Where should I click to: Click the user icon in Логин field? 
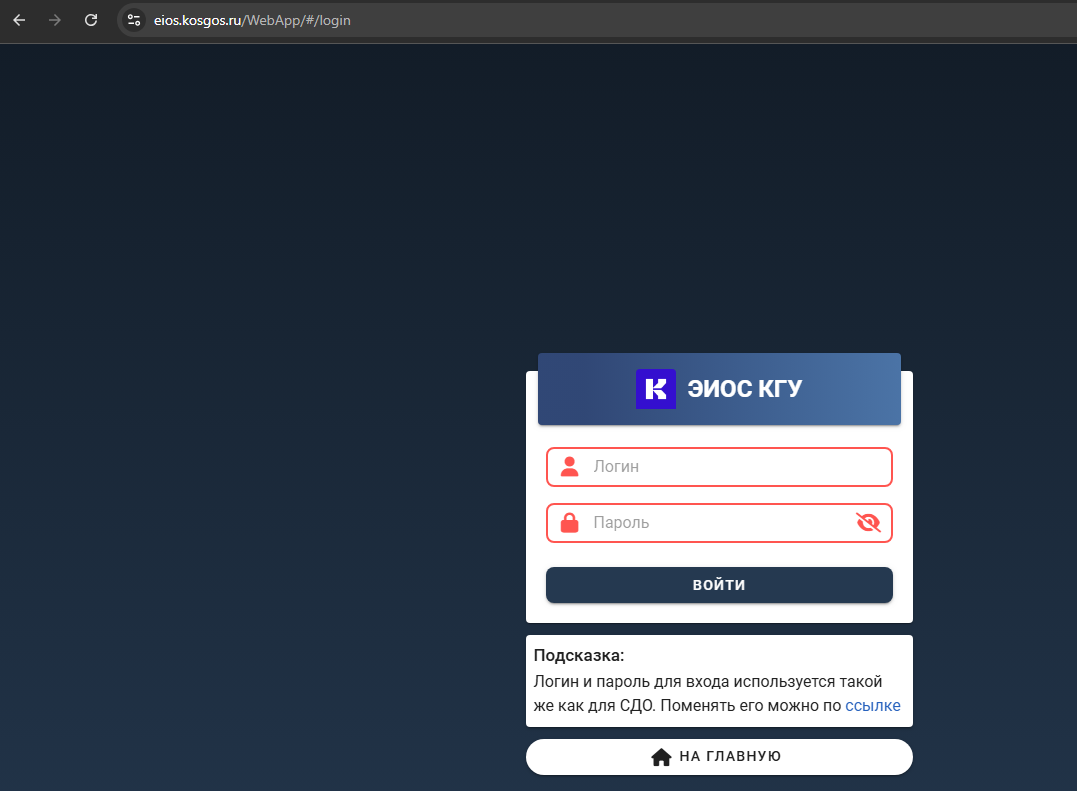(569, 467)
